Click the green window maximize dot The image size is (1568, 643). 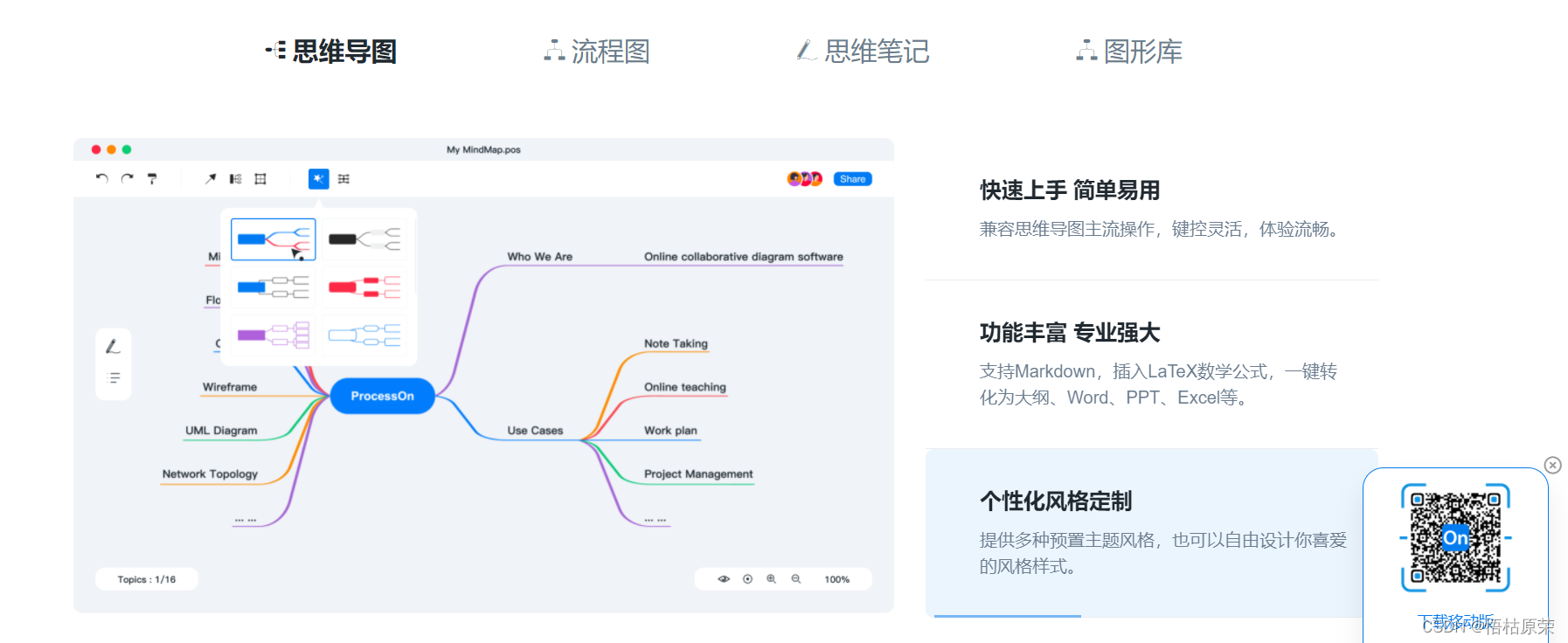pos(127,149)
